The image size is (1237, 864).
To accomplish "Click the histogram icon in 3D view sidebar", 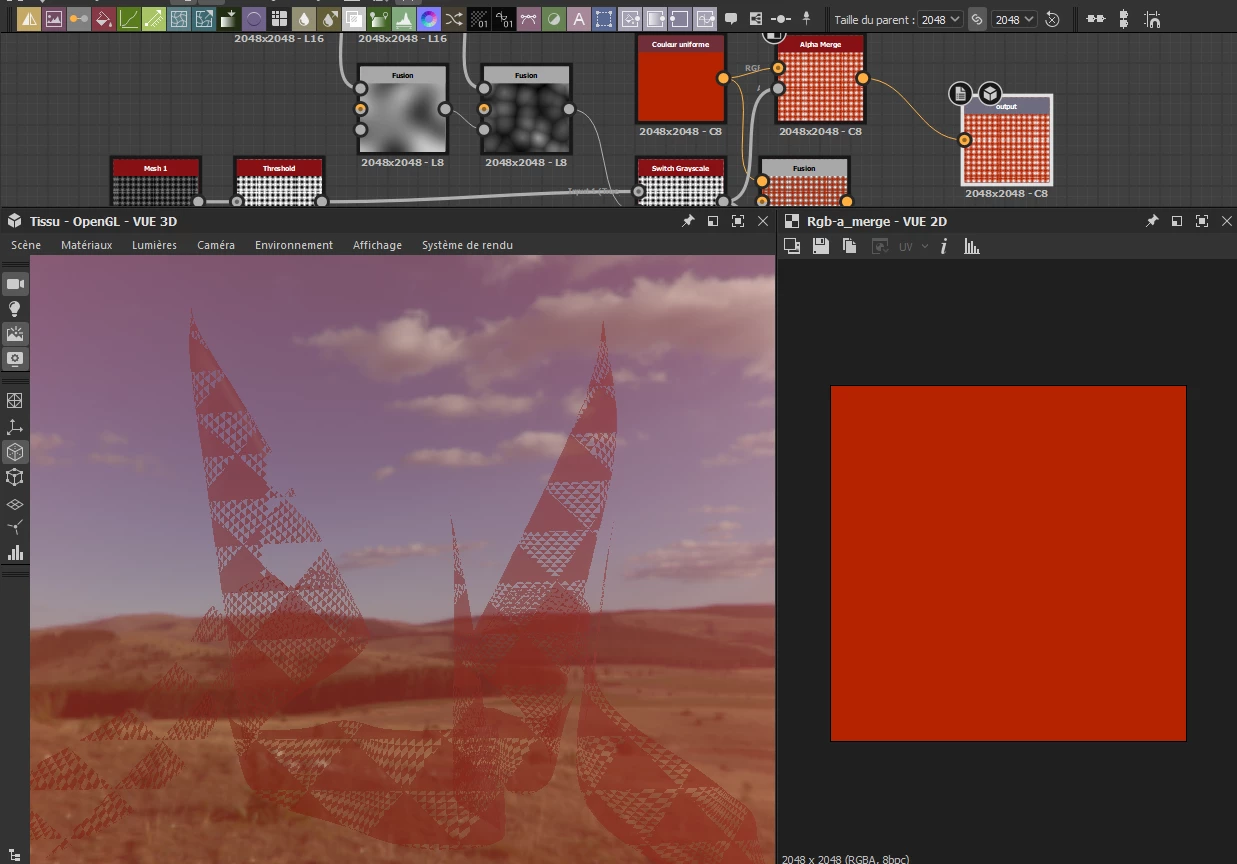I will (15, 553).
